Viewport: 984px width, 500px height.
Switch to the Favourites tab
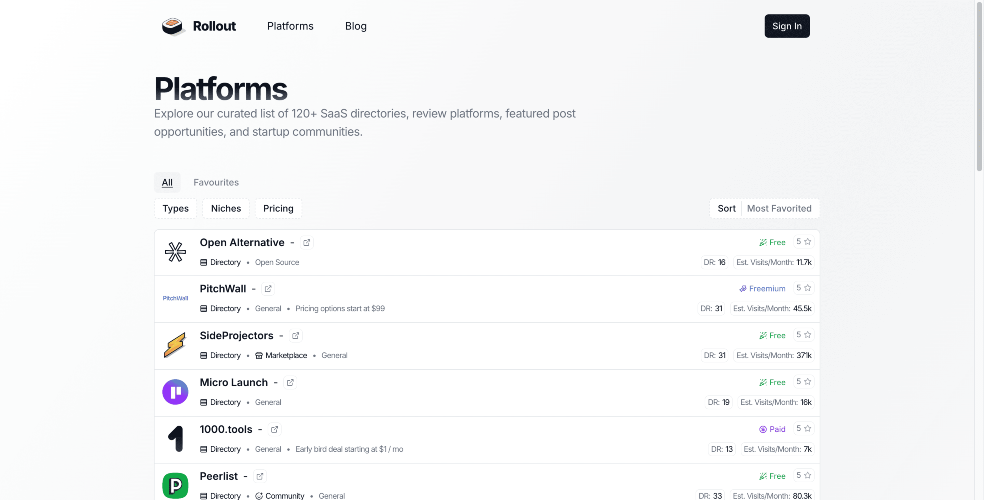pos(216,183)
